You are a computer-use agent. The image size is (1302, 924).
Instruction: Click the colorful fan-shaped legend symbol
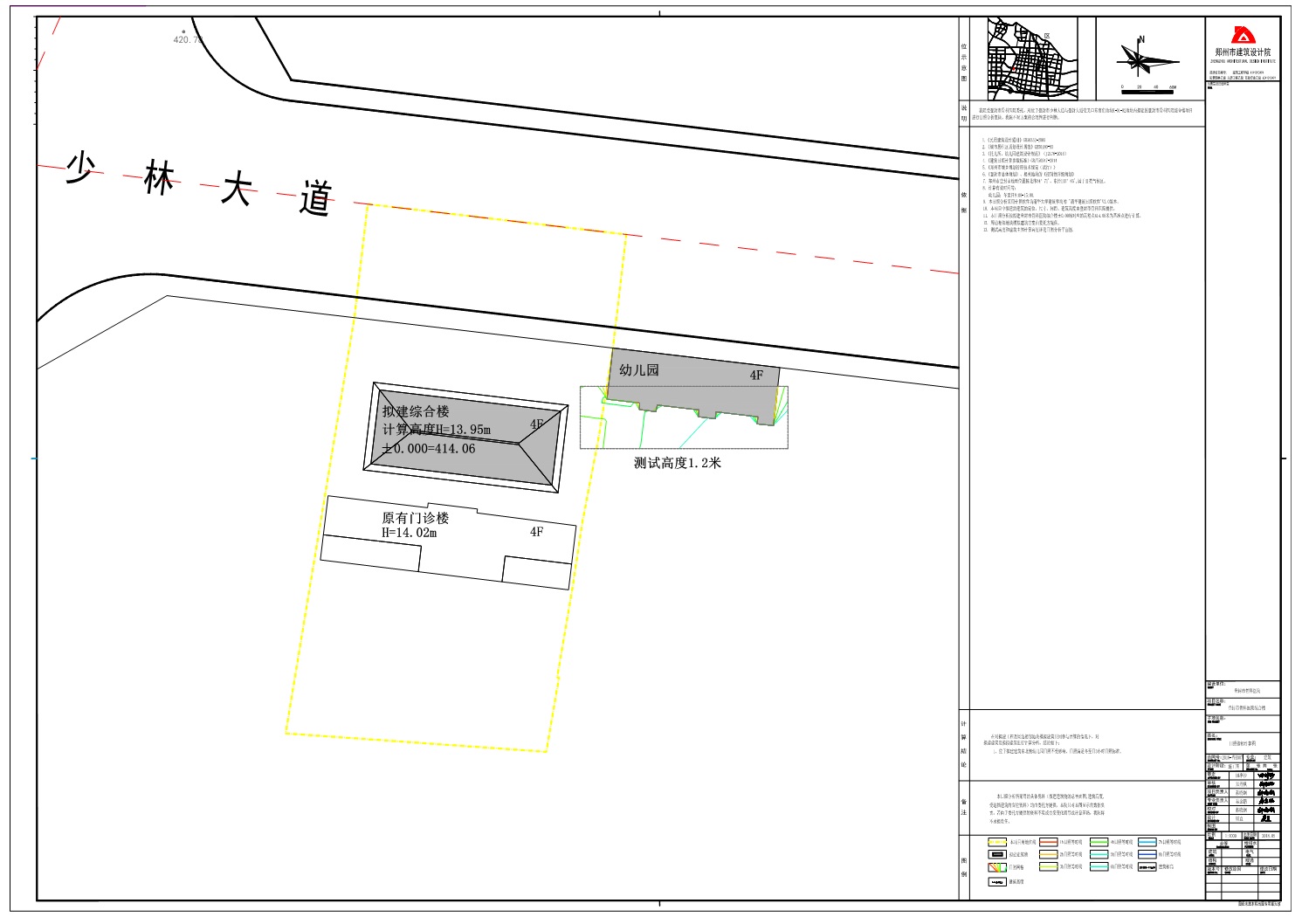(x=996, y=867)
